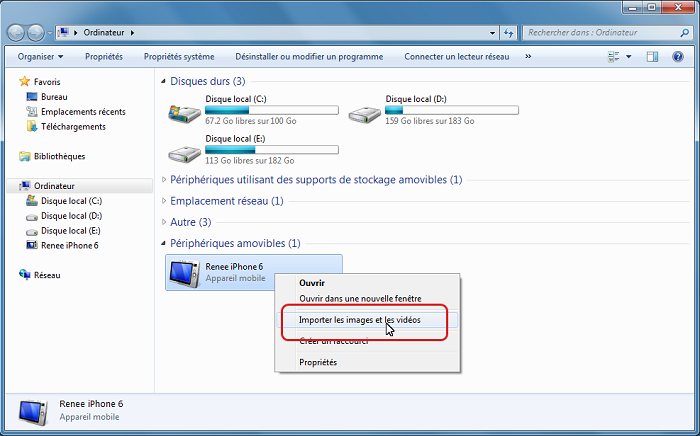This screenshot has height=436, width=700.
Task: Open Help via the question mark icon
Action: 678,57
